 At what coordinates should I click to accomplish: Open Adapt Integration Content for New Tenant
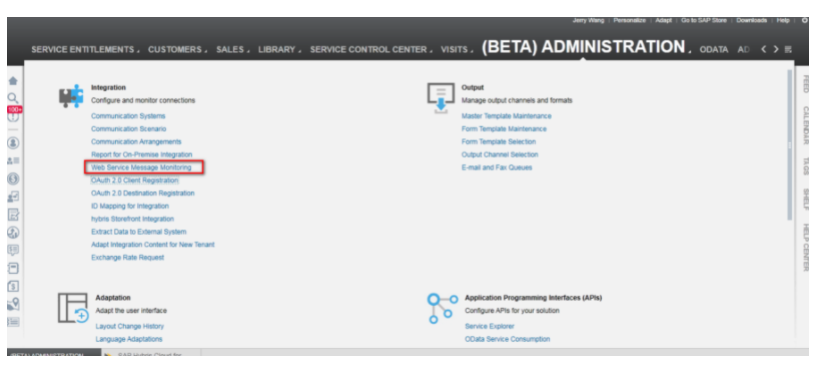pos(152,245)
